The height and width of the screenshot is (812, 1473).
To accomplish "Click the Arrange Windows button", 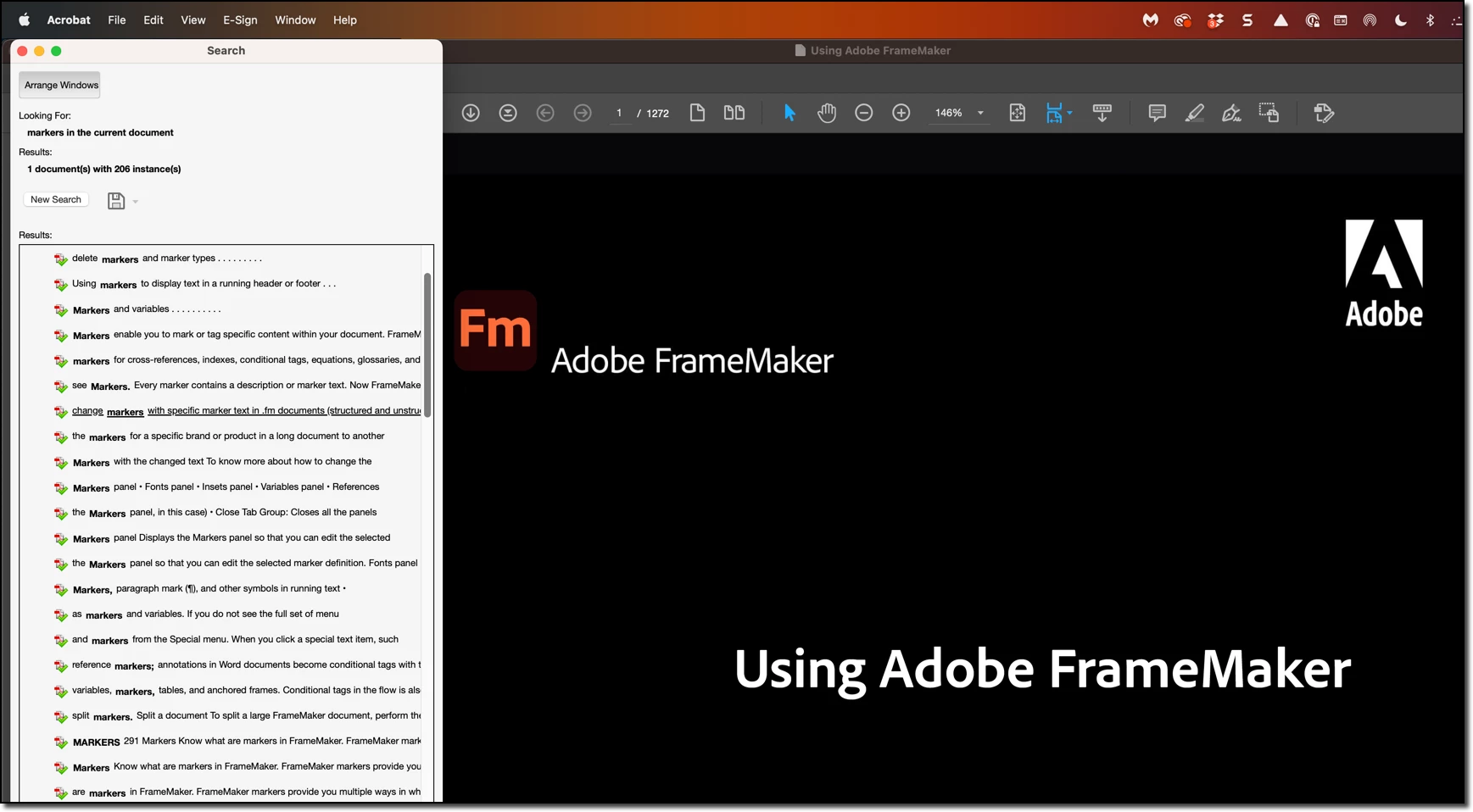I will [x=61, y=85].
